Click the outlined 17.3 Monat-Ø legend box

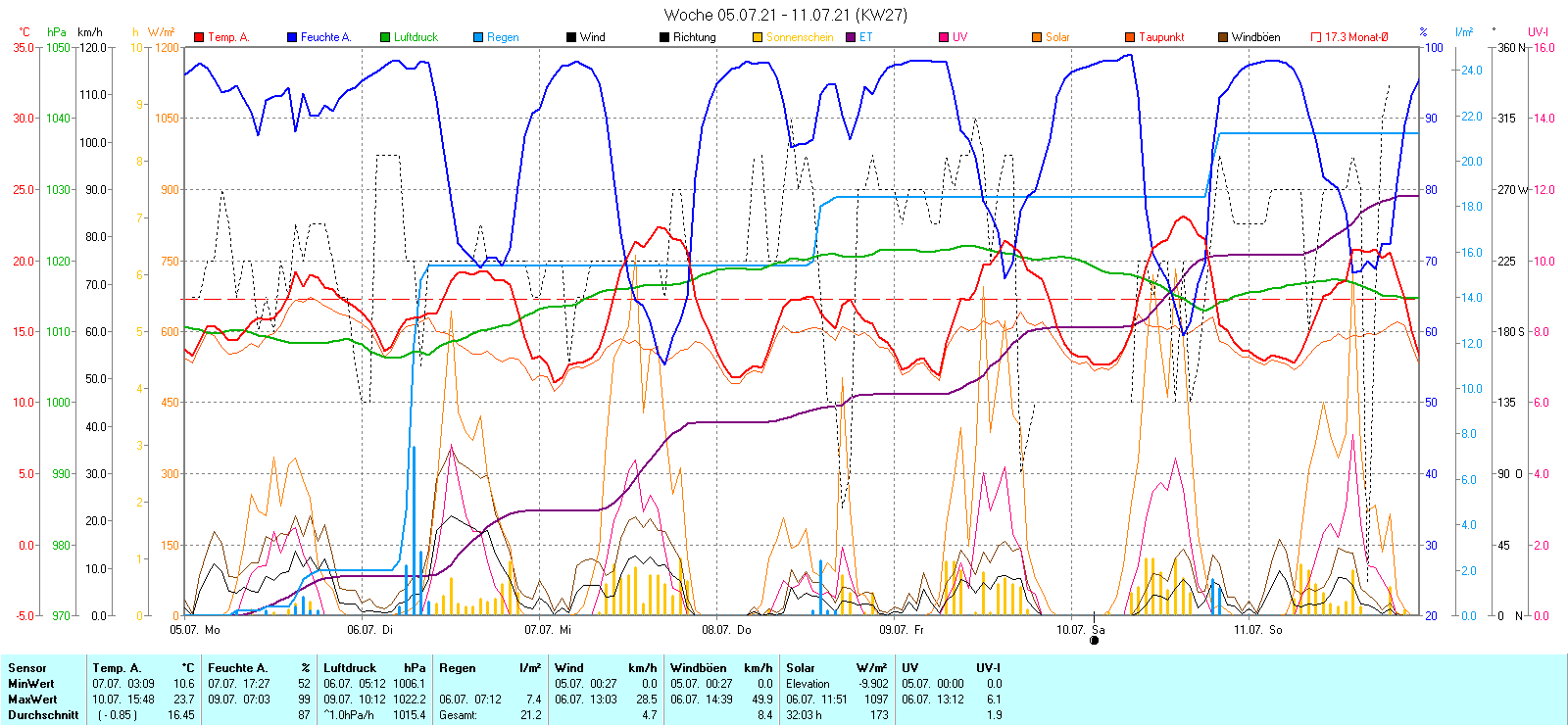tap(1316, 37)
